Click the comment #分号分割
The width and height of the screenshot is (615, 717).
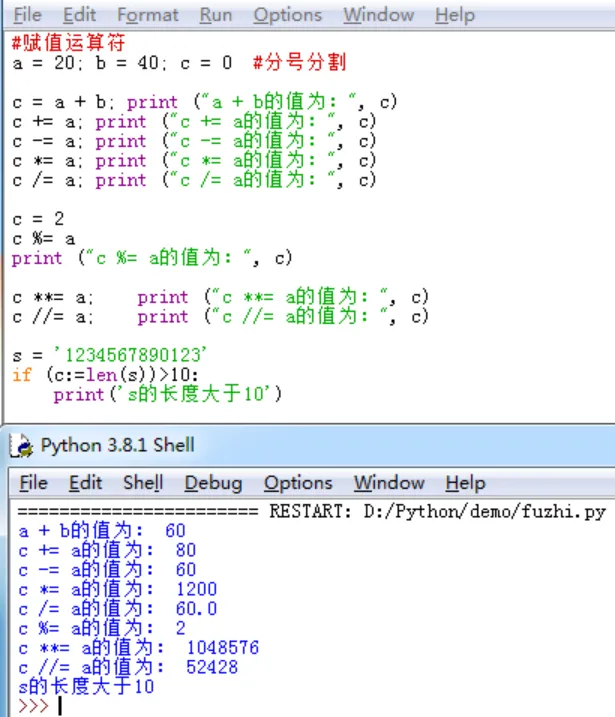300,63
